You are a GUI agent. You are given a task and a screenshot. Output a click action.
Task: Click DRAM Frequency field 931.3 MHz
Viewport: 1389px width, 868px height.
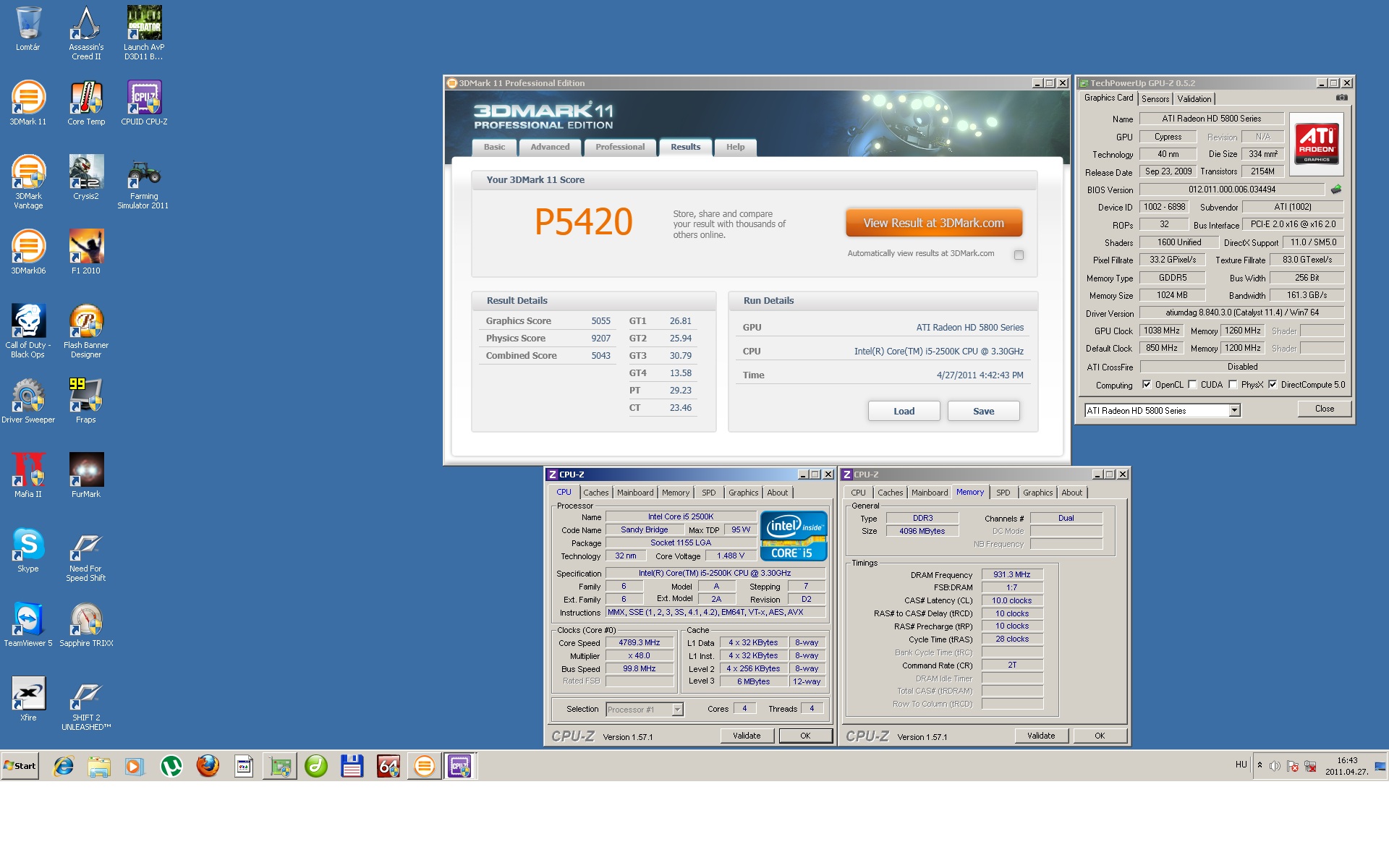(x=1011, y=574)
